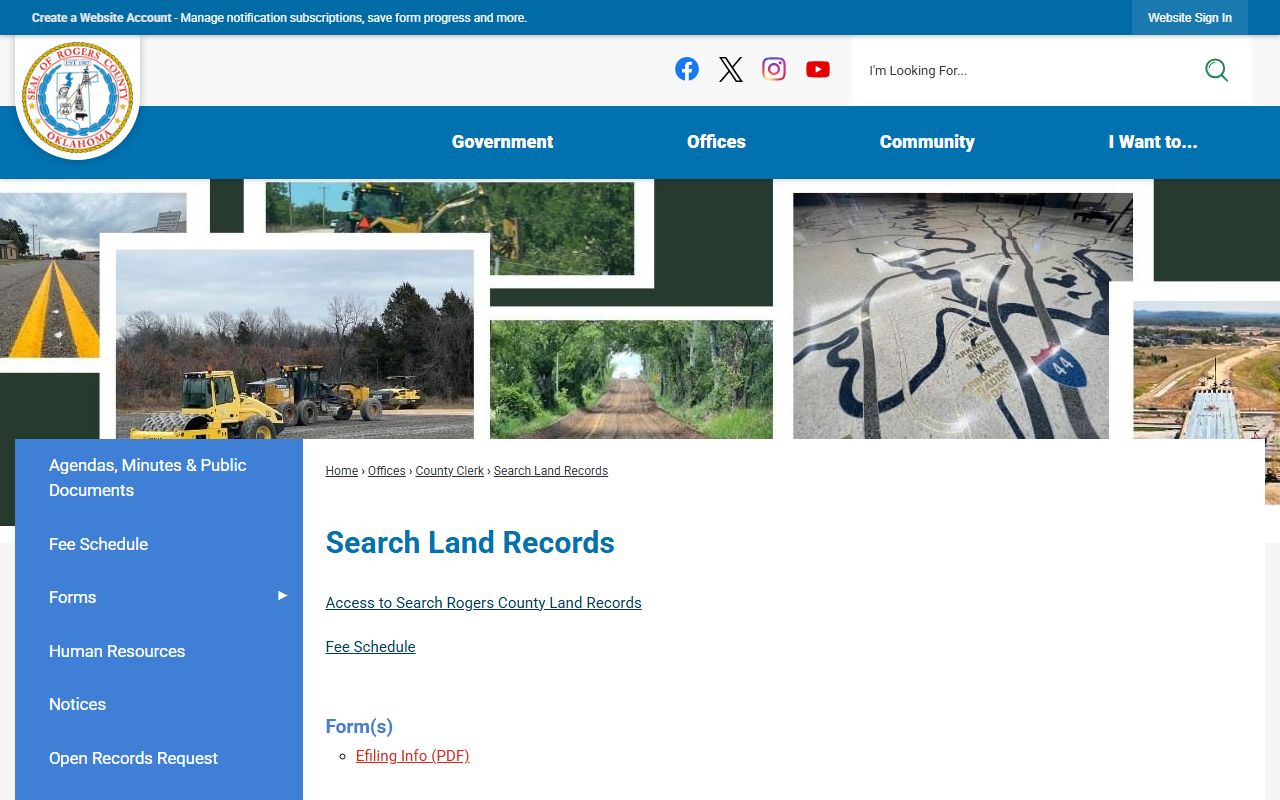Open the Government menu
The image size is (1280, 800).
tap(502, 142)
